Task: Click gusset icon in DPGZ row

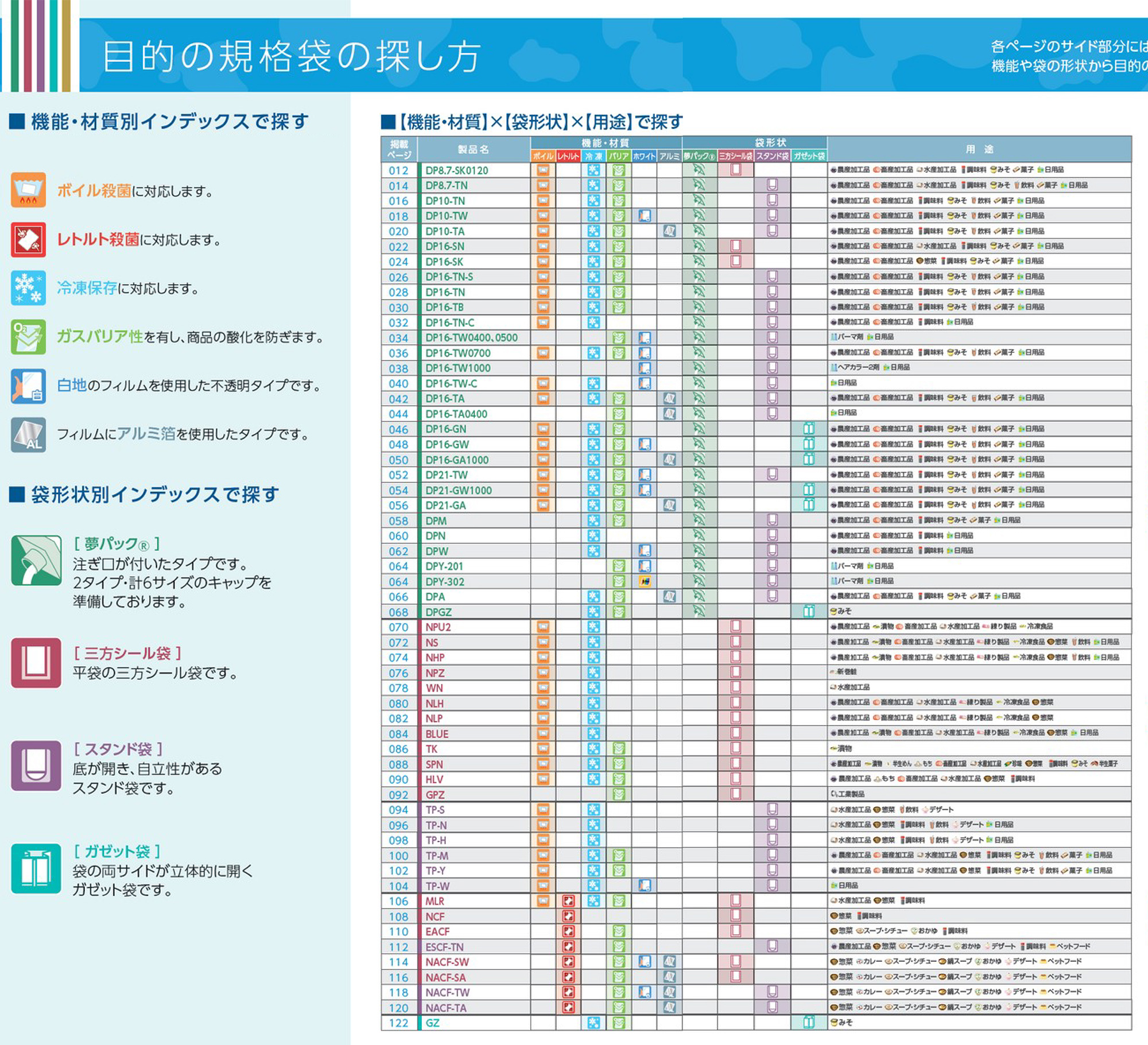Action: (809, 612)
